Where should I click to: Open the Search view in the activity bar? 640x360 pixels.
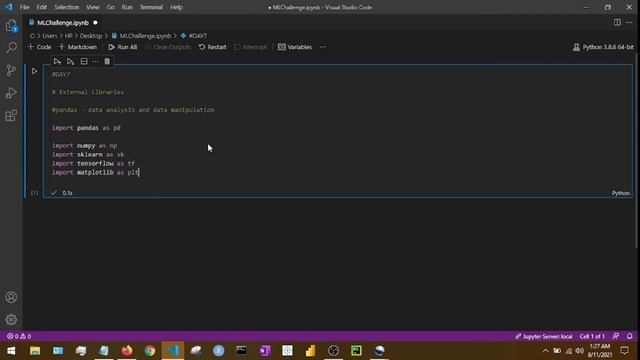tap(11, 48)
